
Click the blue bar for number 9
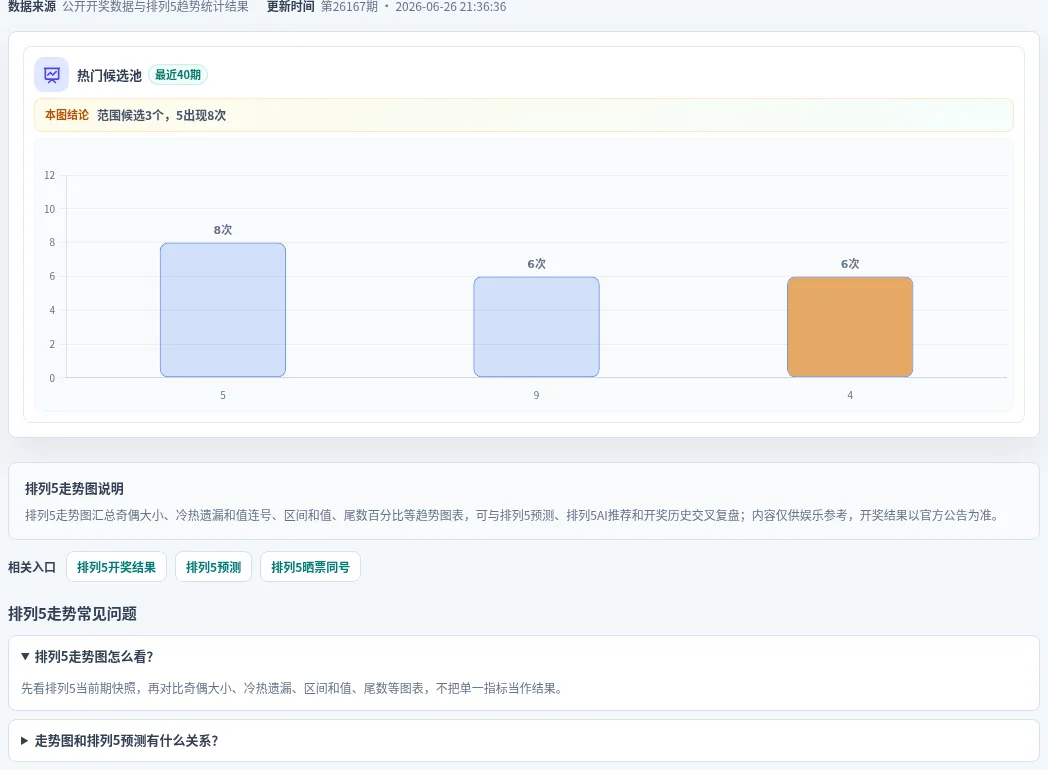[536, 327]
